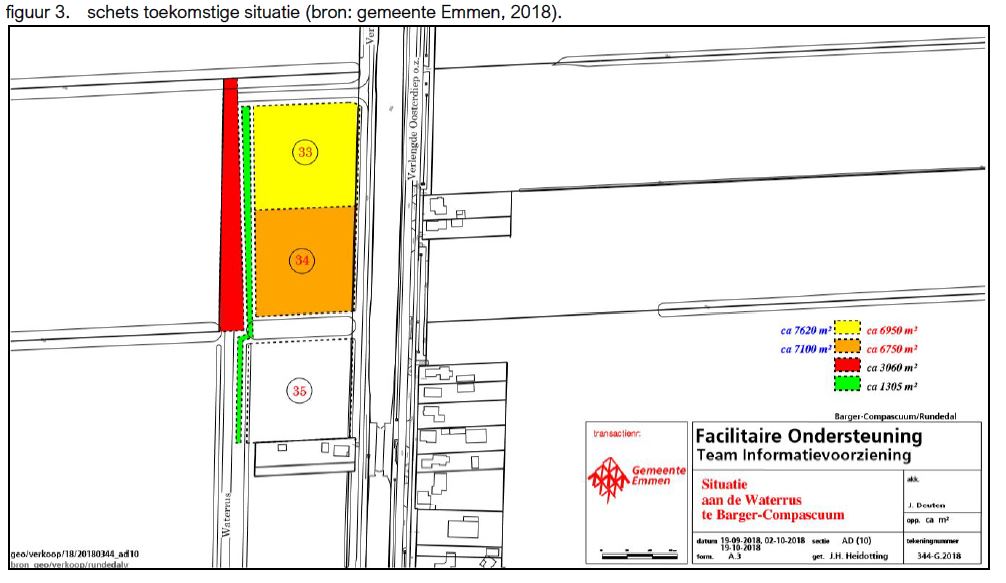Click the 'Facilitaire Ondersteuning' heading

pyautogui.click(x=807, y=437)
